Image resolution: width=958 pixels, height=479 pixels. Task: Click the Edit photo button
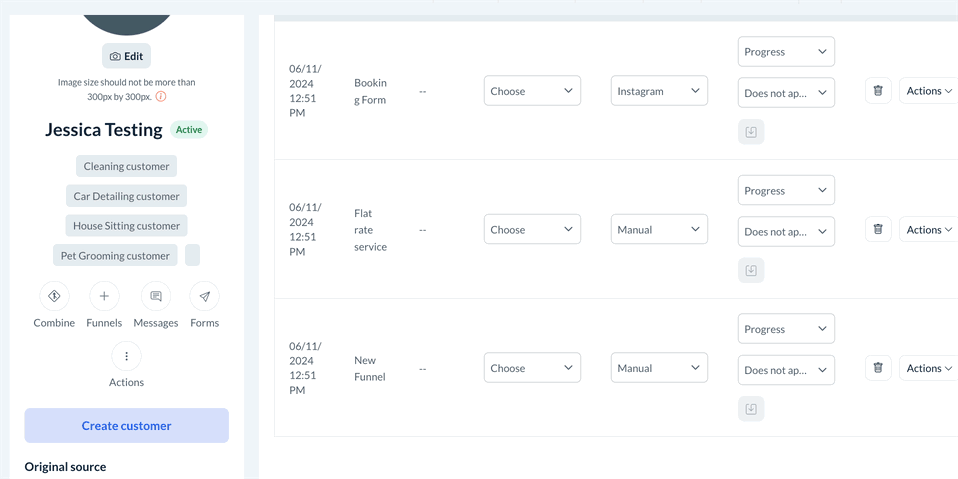(126, 56)
